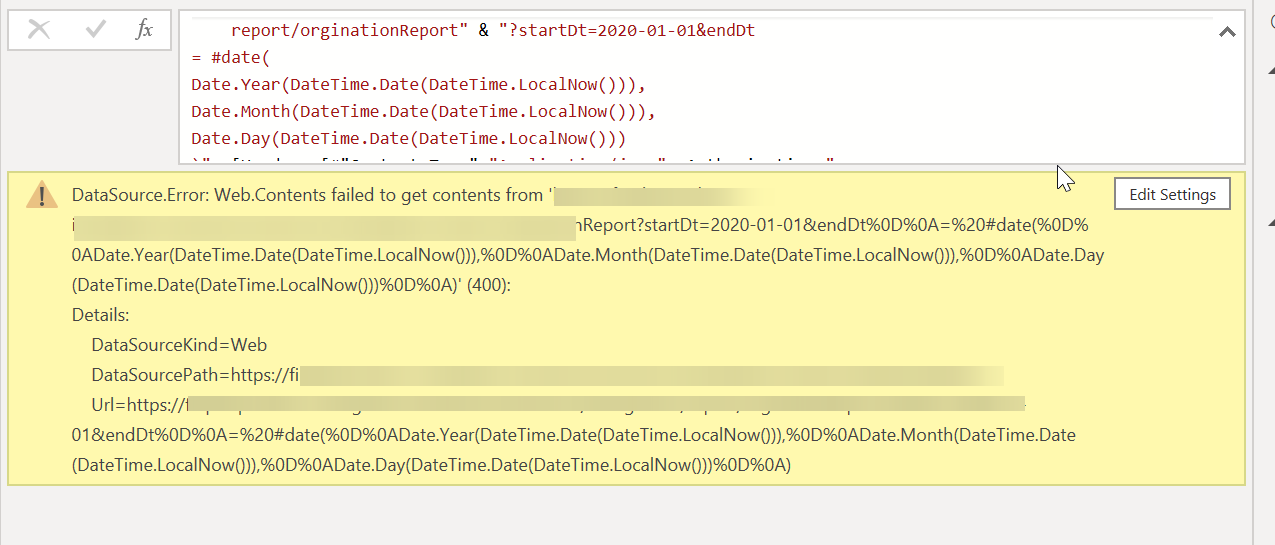Click the 'Url=https' detail line

coord(558,405)
